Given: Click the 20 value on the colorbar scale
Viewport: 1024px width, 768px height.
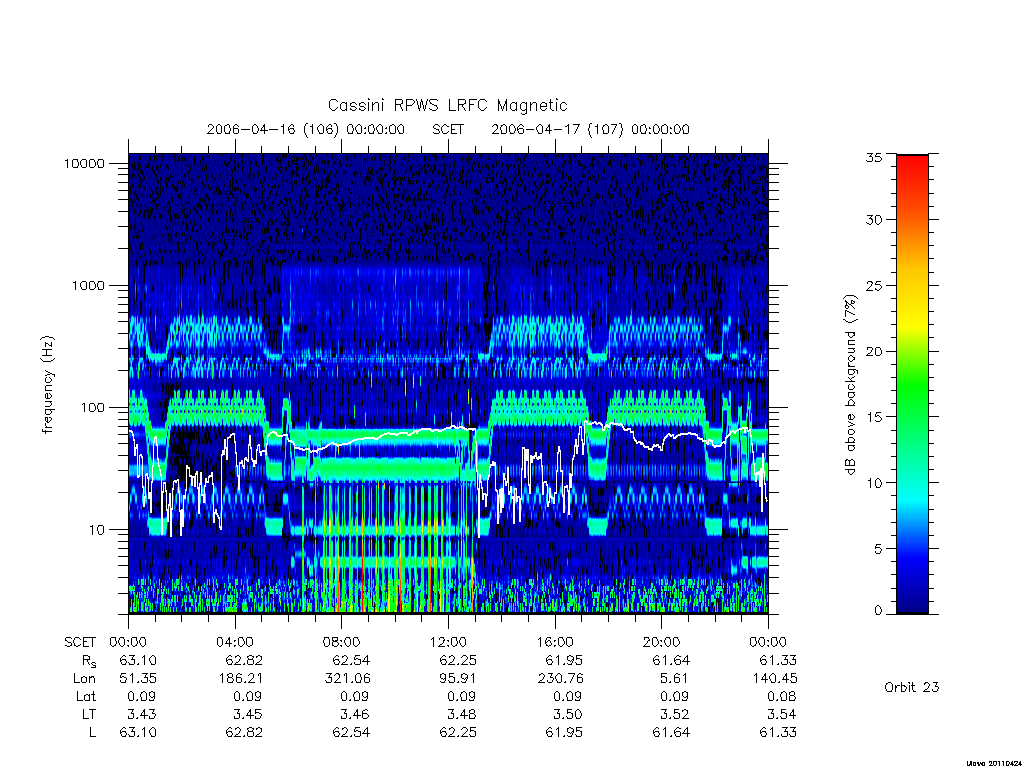Looking at the screenshot, I should point(874,351).
